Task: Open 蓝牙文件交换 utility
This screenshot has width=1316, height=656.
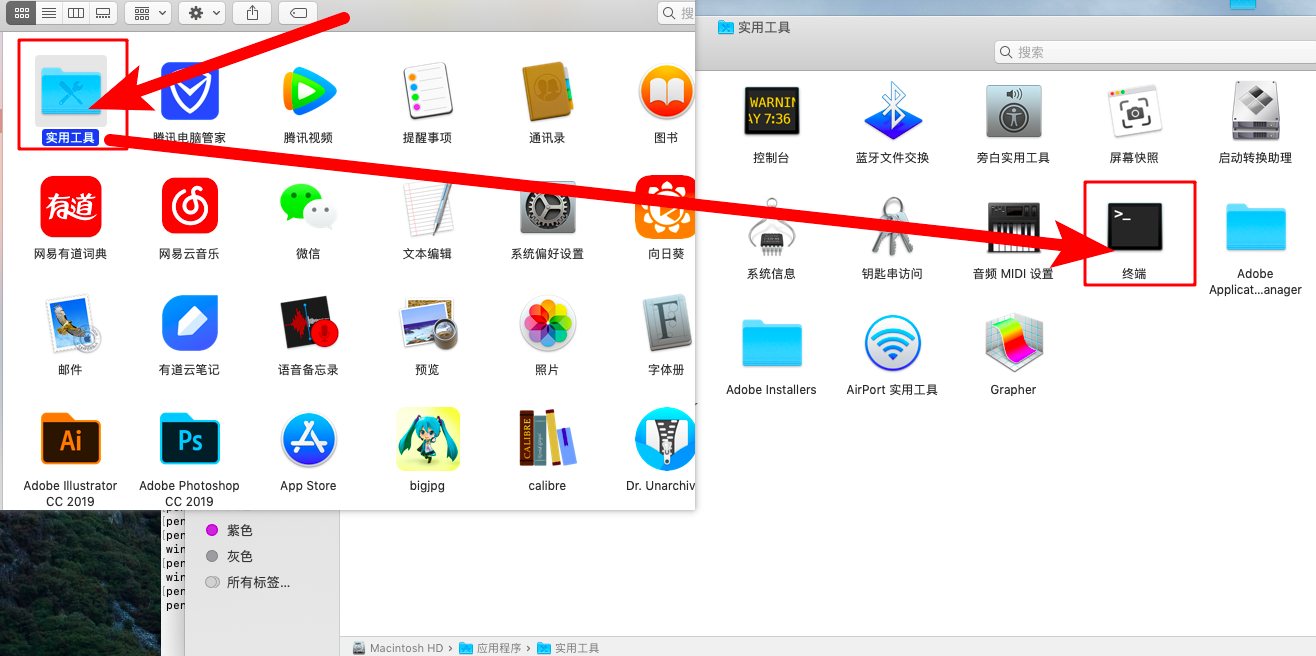Action: [x=892, y=111]
